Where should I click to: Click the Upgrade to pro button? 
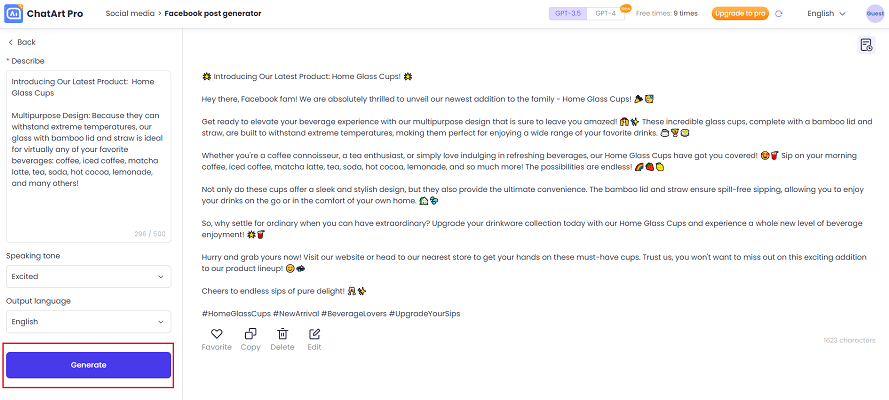coord(740,14)
